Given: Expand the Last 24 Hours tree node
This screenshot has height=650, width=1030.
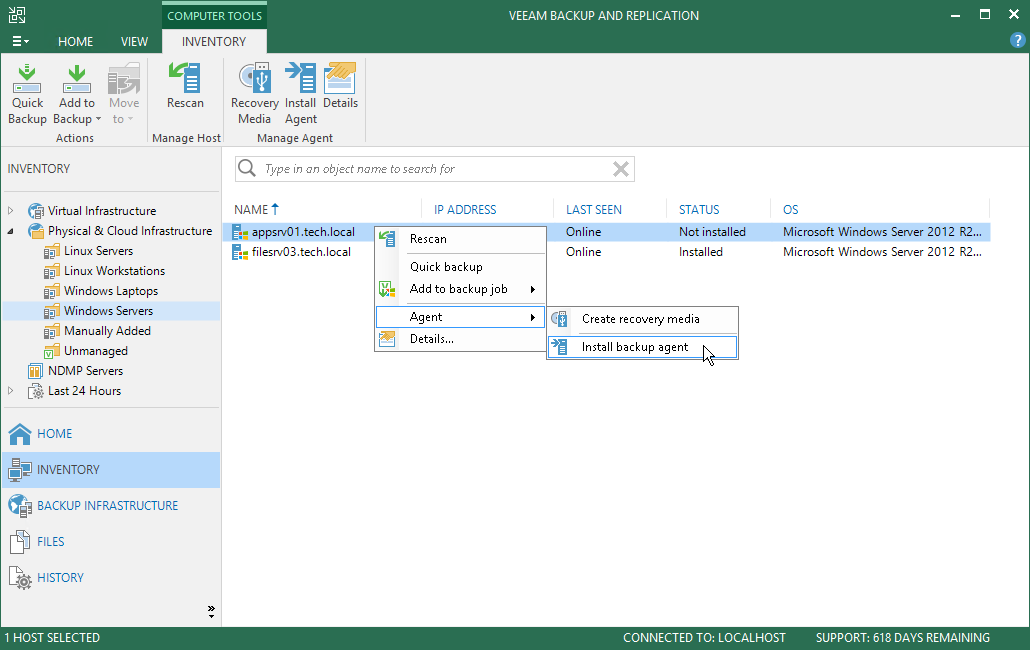Looking at the screenshot, I should click(11, 391).
